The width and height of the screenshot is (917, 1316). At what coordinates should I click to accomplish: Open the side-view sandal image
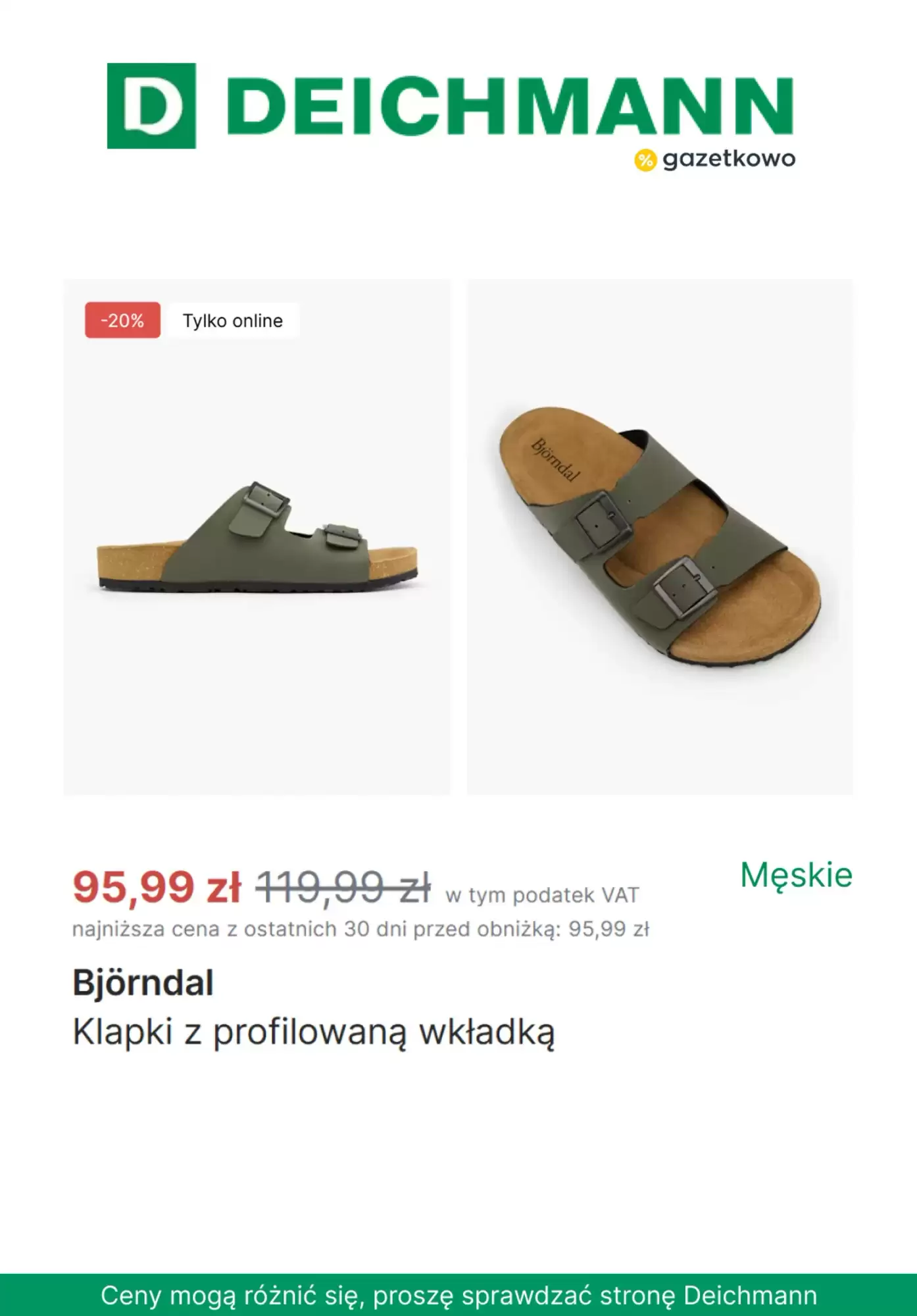[x=257, y=537]
